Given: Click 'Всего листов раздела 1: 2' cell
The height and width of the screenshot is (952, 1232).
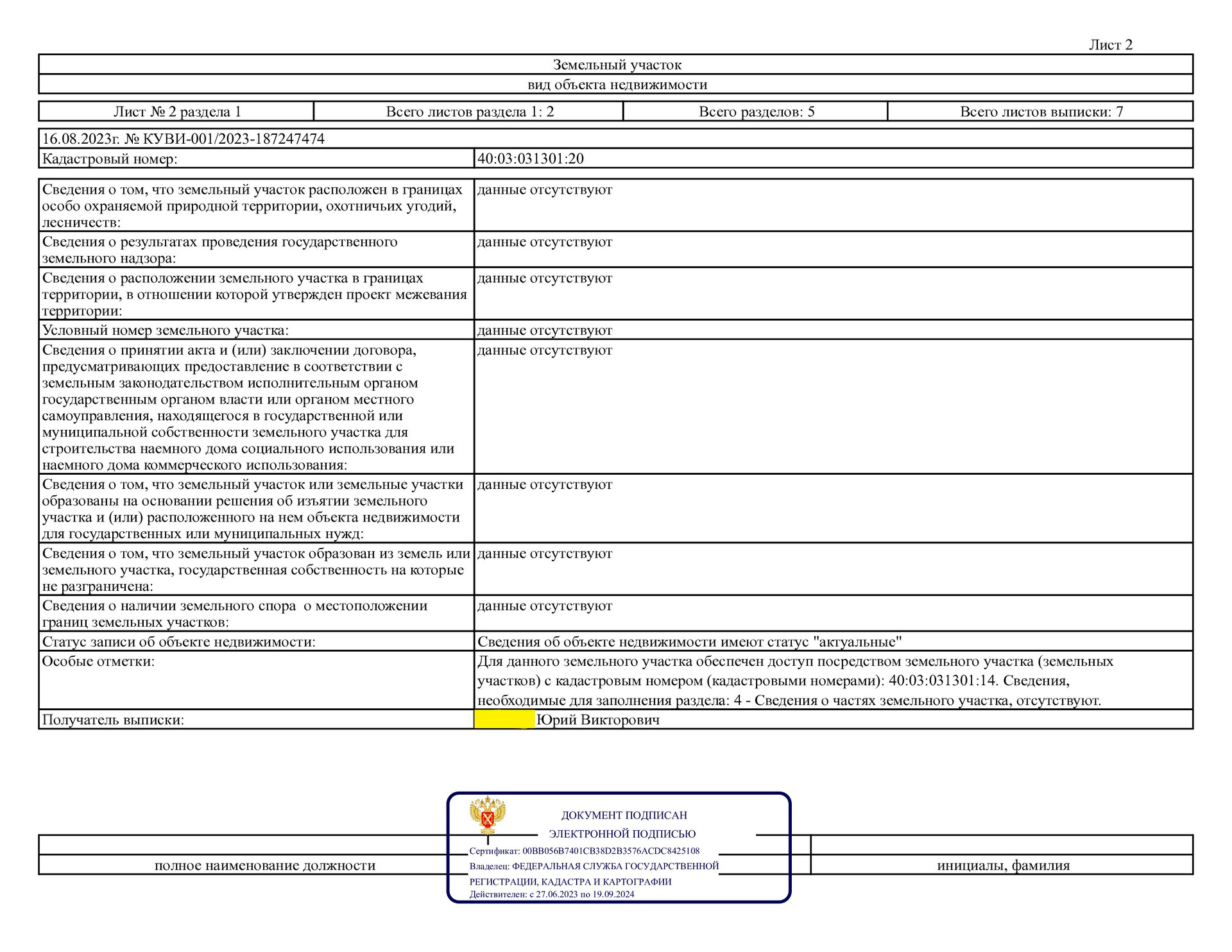Looking at the screenshot, I should click(470, 112).
